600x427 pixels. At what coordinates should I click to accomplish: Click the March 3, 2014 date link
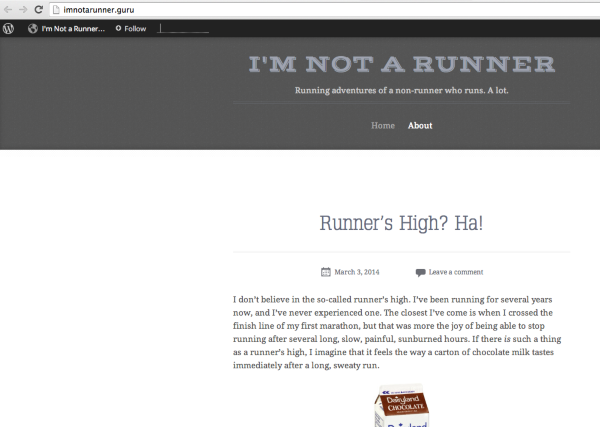coord(357,271)
